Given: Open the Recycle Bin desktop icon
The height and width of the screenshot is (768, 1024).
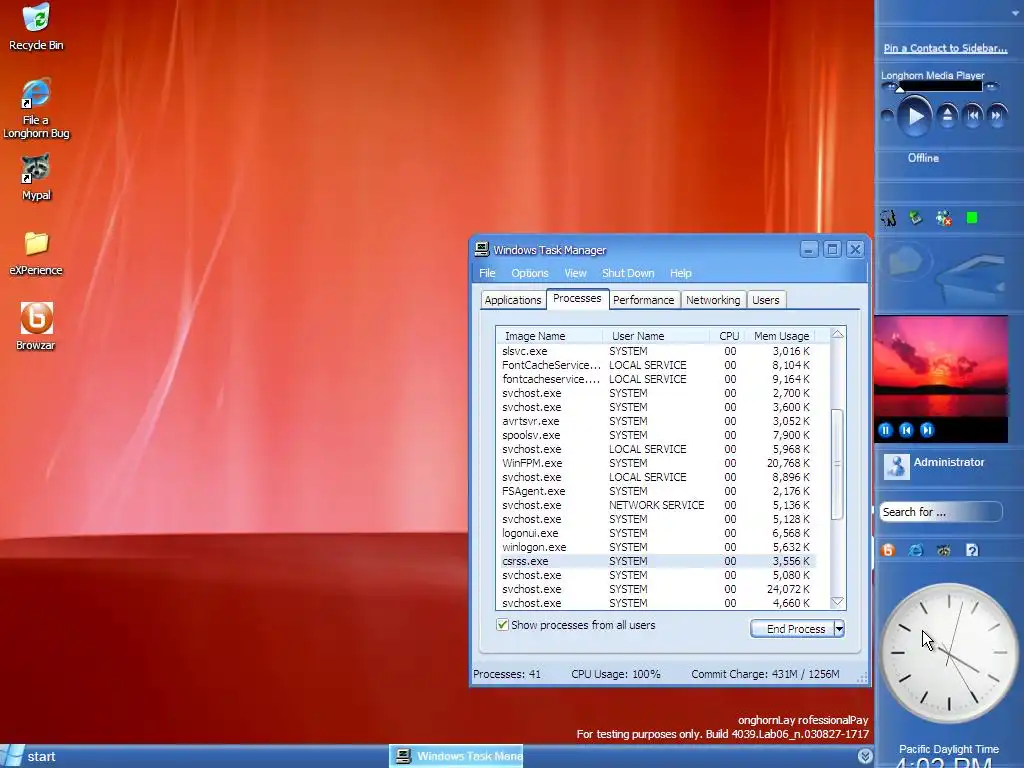Looking at the screenshot, I should (36, 26).
